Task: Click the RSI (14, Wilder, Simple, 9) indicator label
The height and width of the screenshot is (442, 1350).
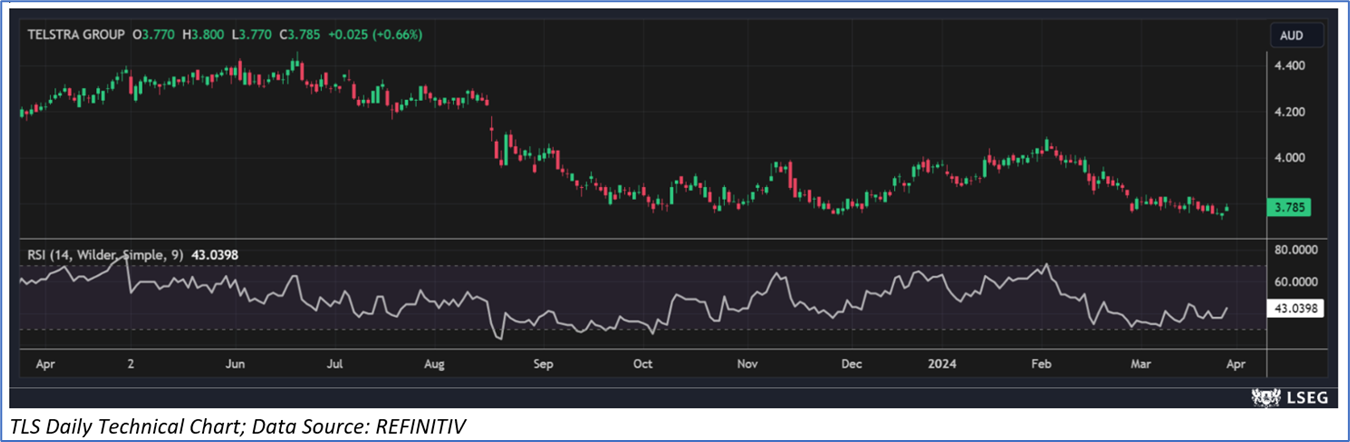Action: coord(104,255)
